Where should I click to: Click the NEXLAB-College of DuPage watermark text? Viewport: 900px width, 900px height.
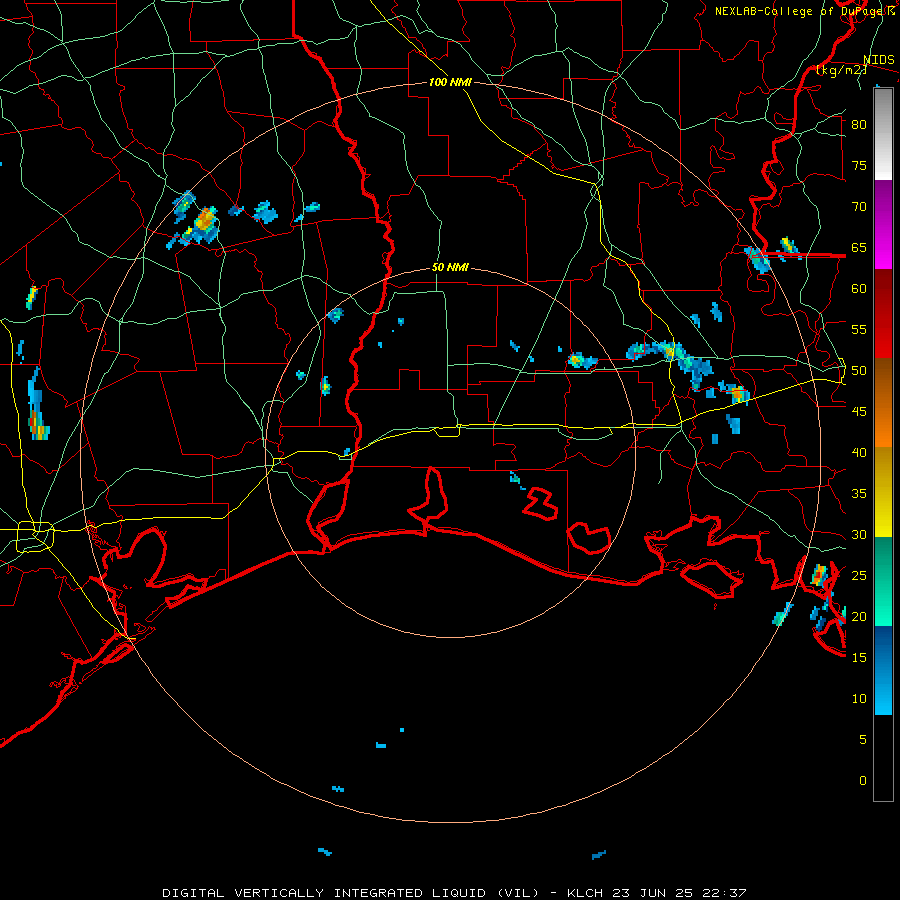[804, 11]
